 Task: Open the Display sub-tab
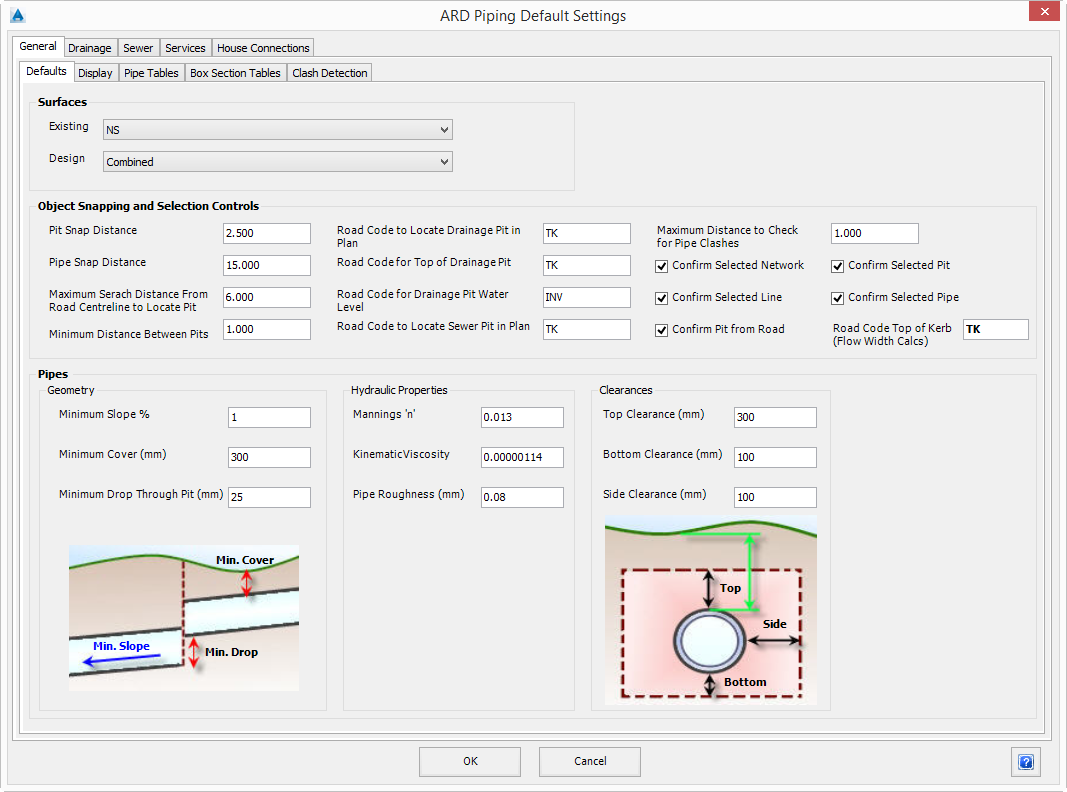[95, 73]
